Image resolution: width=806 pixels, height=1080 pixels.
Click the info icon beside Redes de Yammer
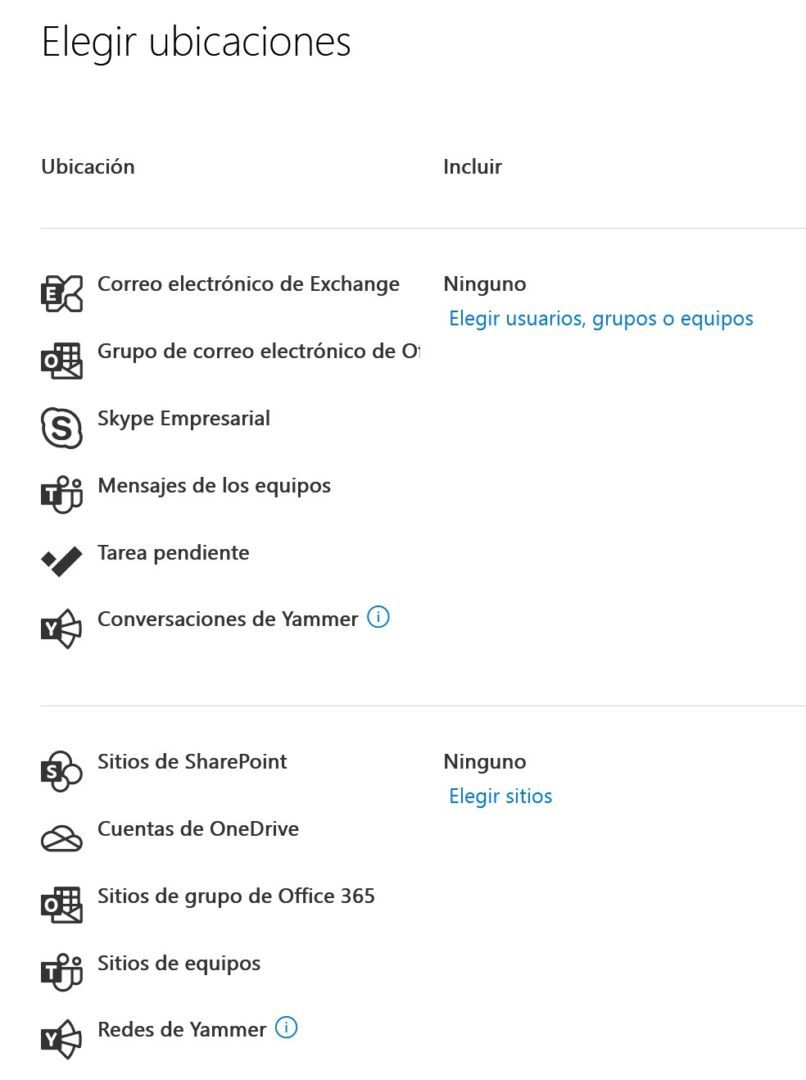pos(287,1027)
